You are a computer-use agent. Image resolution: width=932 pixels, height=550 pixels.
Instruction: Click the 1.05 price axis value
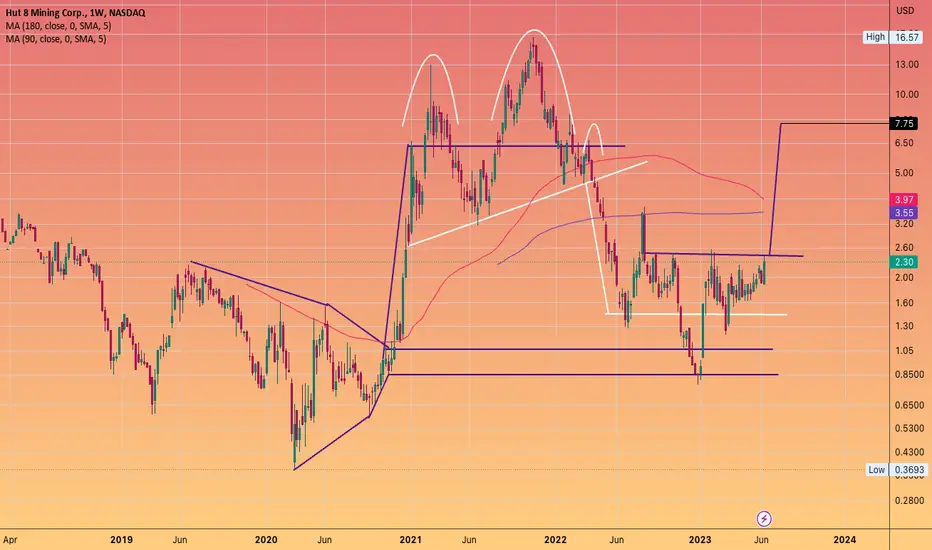[x=904, y=350]
